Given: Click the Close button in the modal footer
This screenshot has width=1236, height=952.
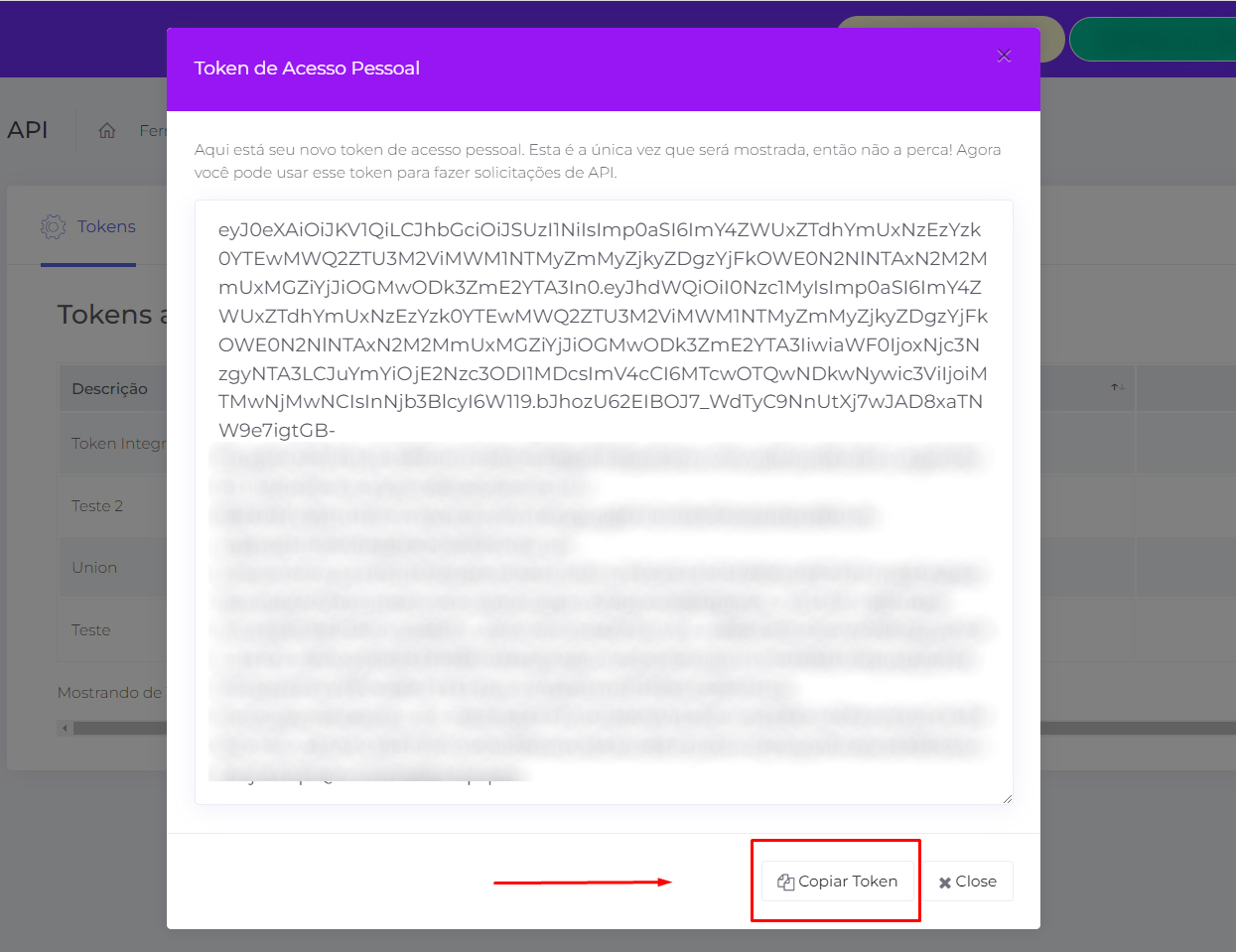Looking at the screenshot, I should coord(967,882).
